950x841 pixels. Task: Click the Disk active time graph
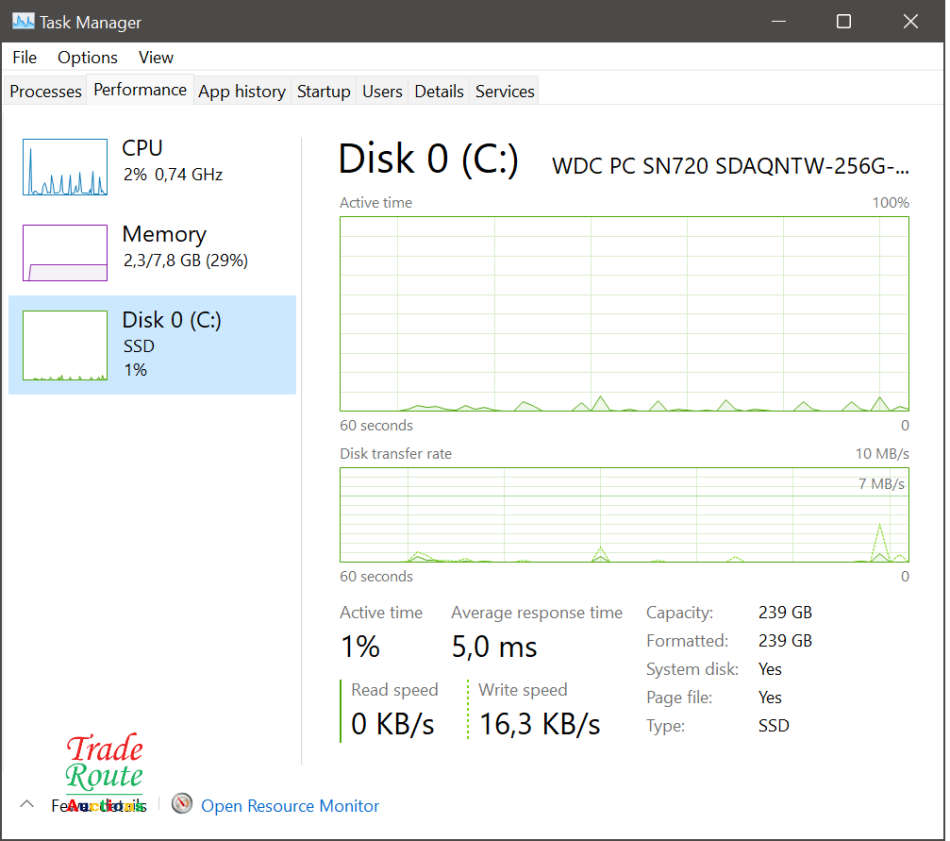click(624, 313)
